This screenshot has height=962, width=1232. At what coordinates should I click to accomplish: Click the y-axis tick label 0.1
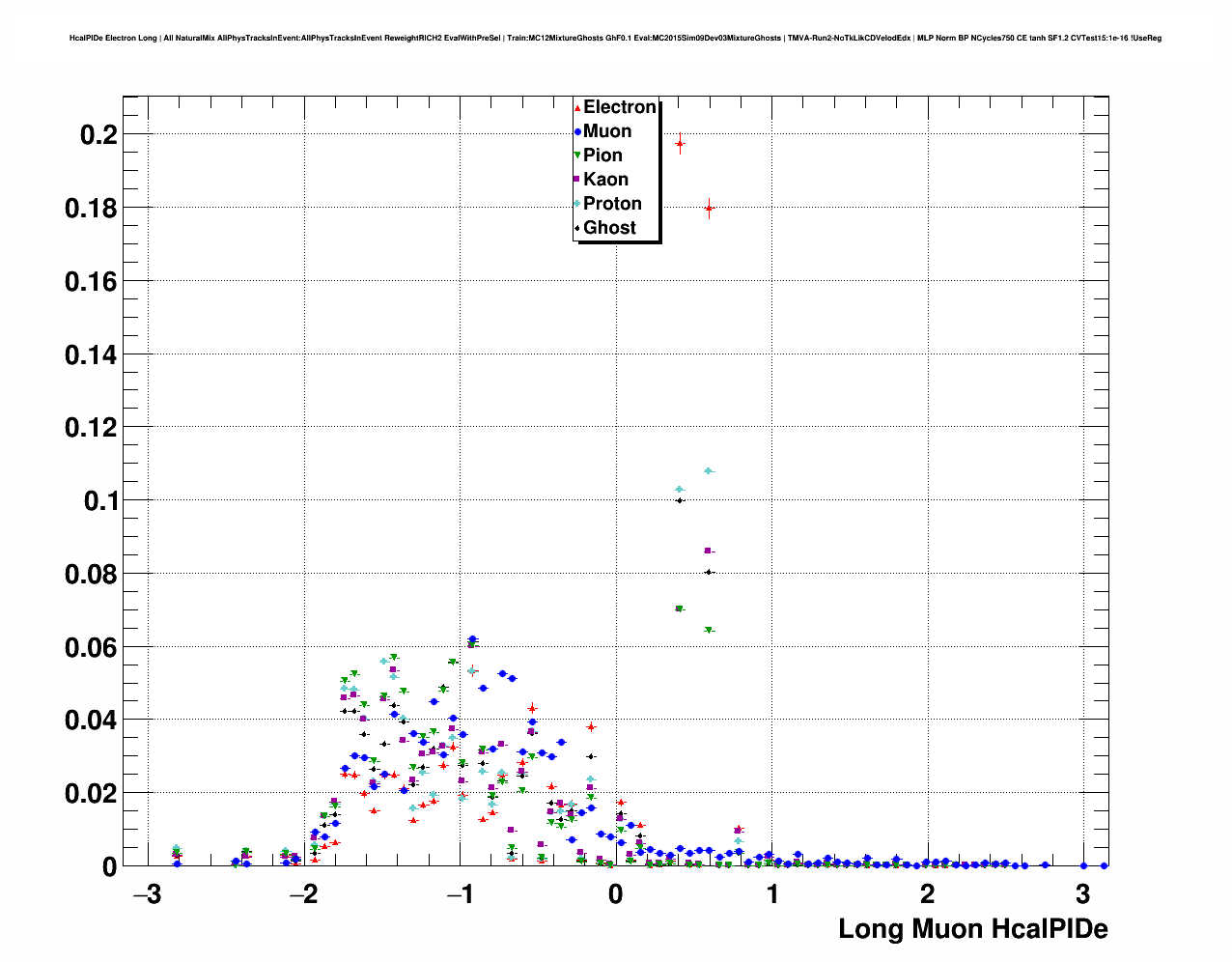pos(100,501)
